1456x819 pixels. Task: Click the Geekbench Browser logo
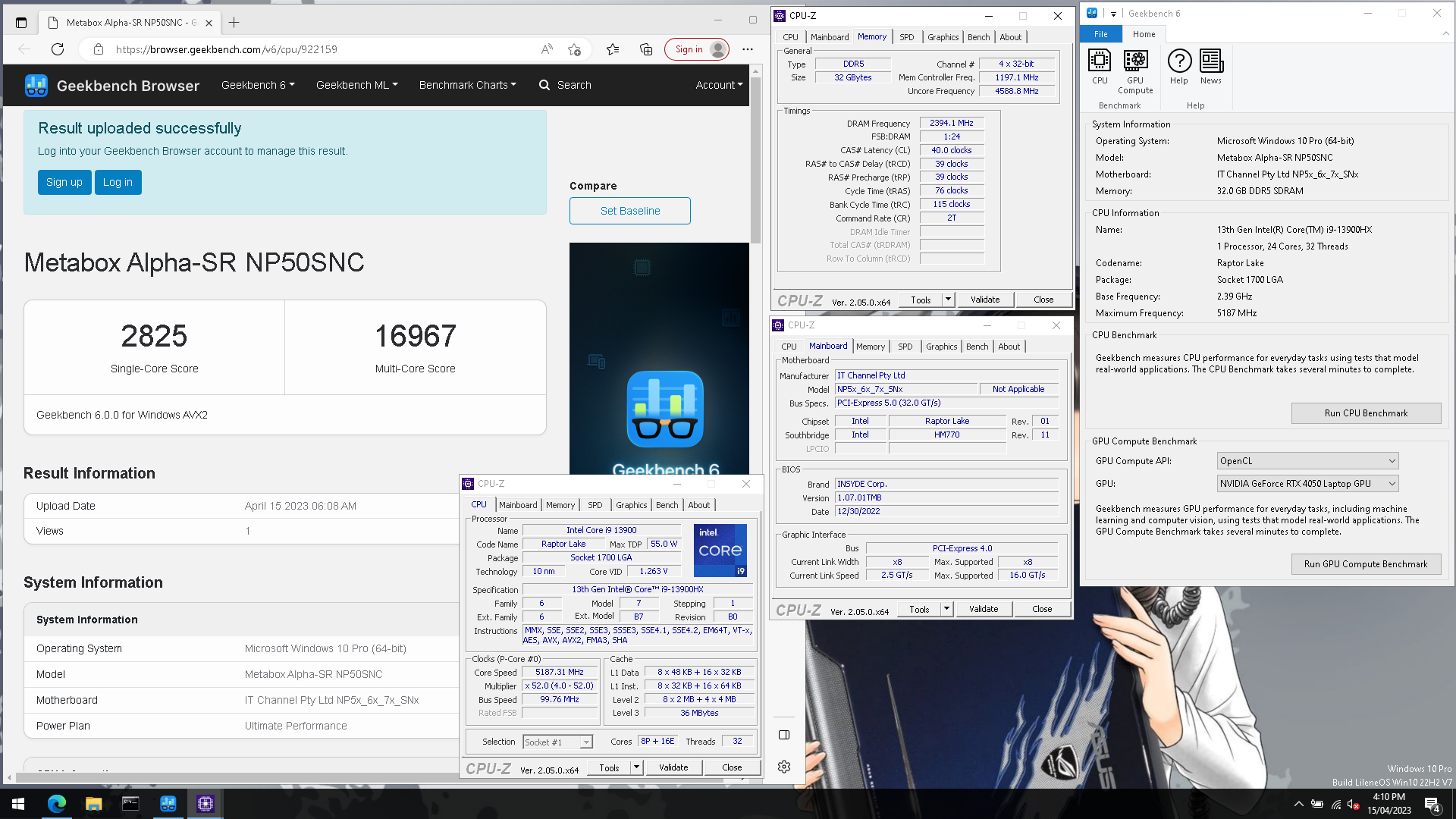point(111,86)
